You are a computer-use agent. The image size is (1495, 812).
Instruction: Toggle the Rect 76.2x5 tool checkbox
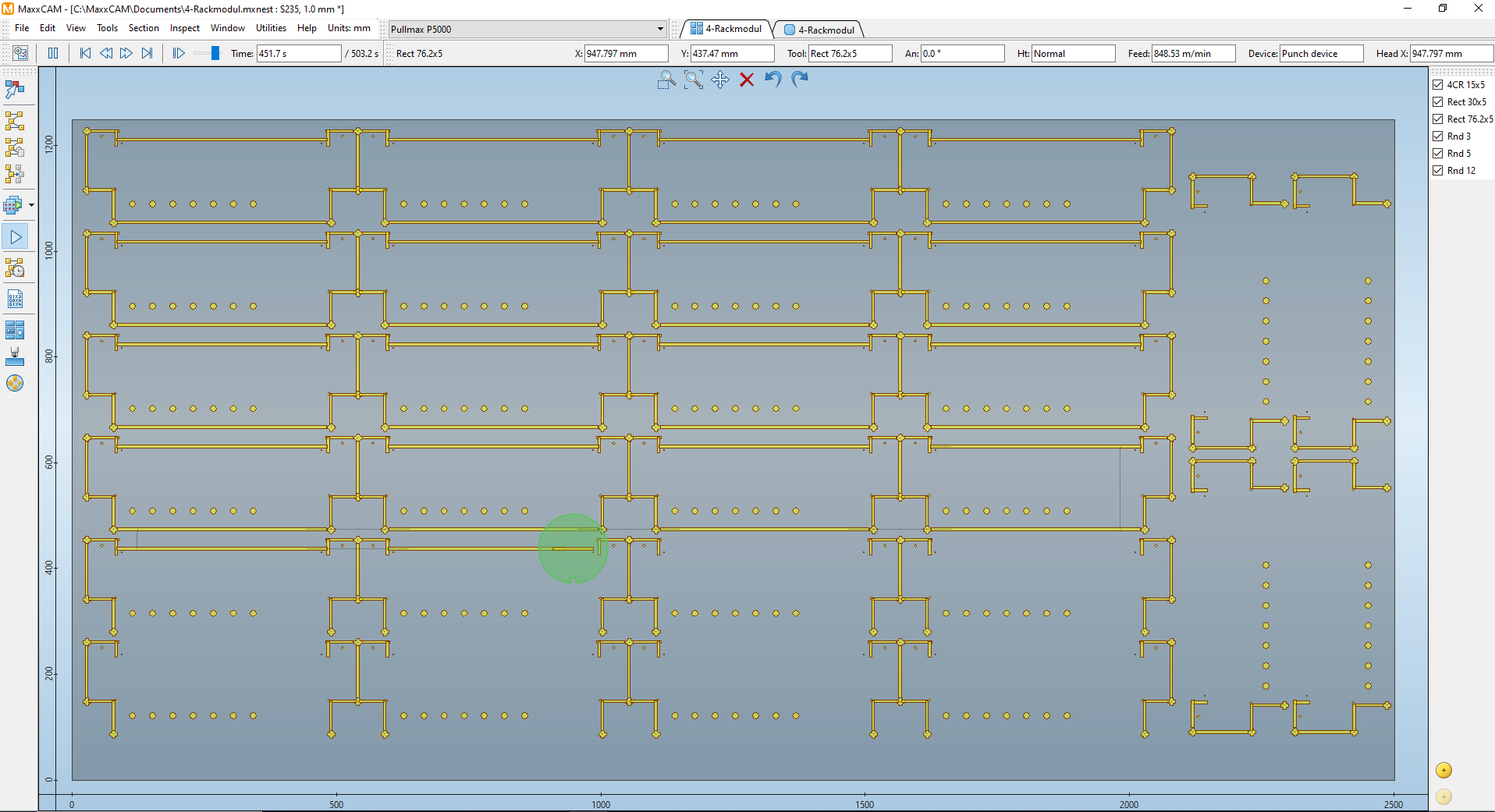point(1437,119)
